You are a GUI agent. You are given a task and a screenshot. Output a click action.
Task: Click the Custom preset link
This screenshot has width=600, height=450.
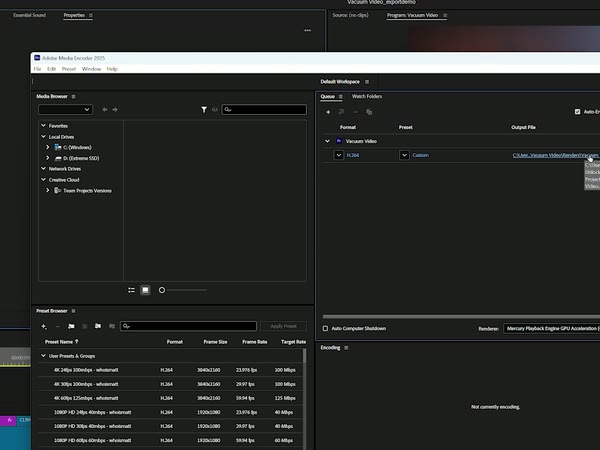[421, 155]
